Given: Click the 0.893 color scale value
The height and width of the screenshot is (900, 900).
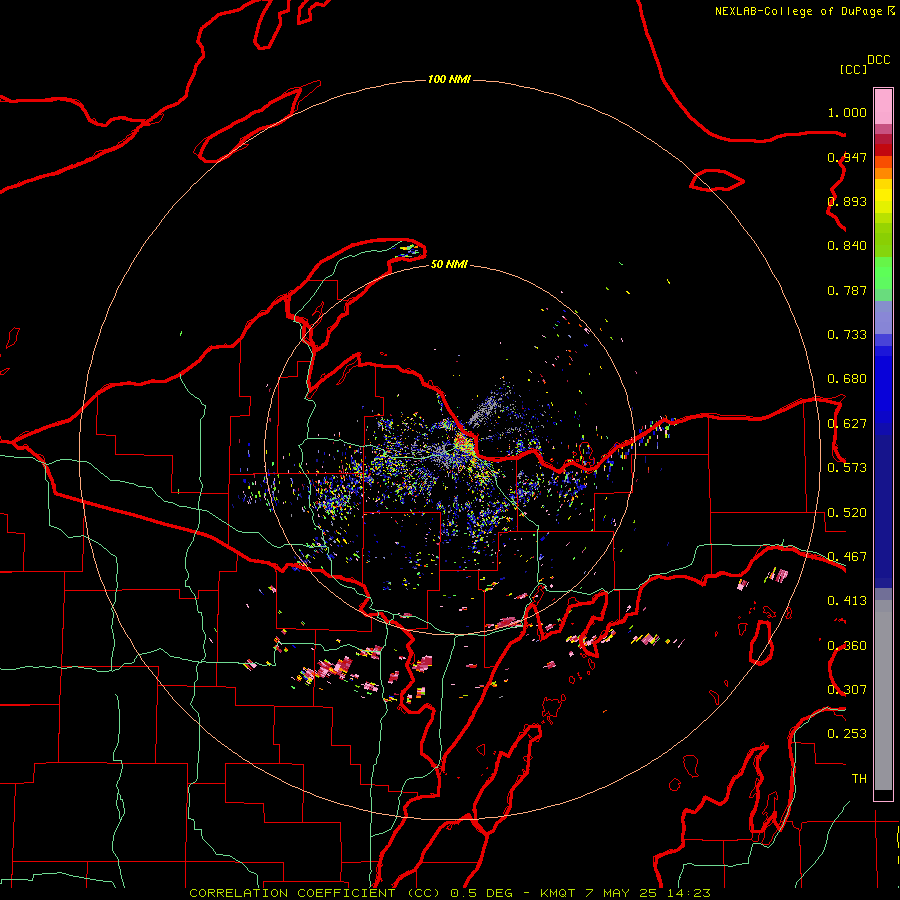Looking at the screenshot, I should (847, 201).
